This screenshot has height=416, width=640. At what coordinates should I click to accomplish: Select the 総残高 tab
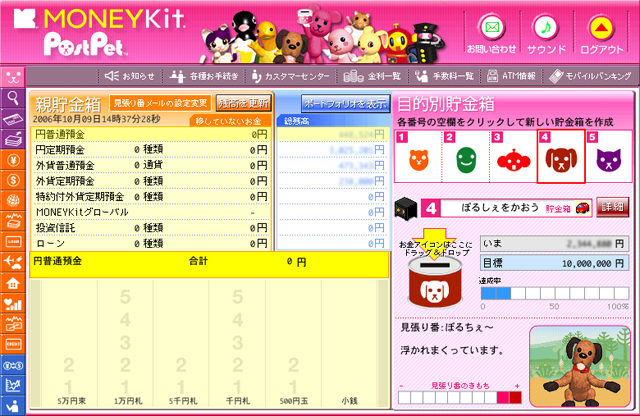tap(297, 121)
